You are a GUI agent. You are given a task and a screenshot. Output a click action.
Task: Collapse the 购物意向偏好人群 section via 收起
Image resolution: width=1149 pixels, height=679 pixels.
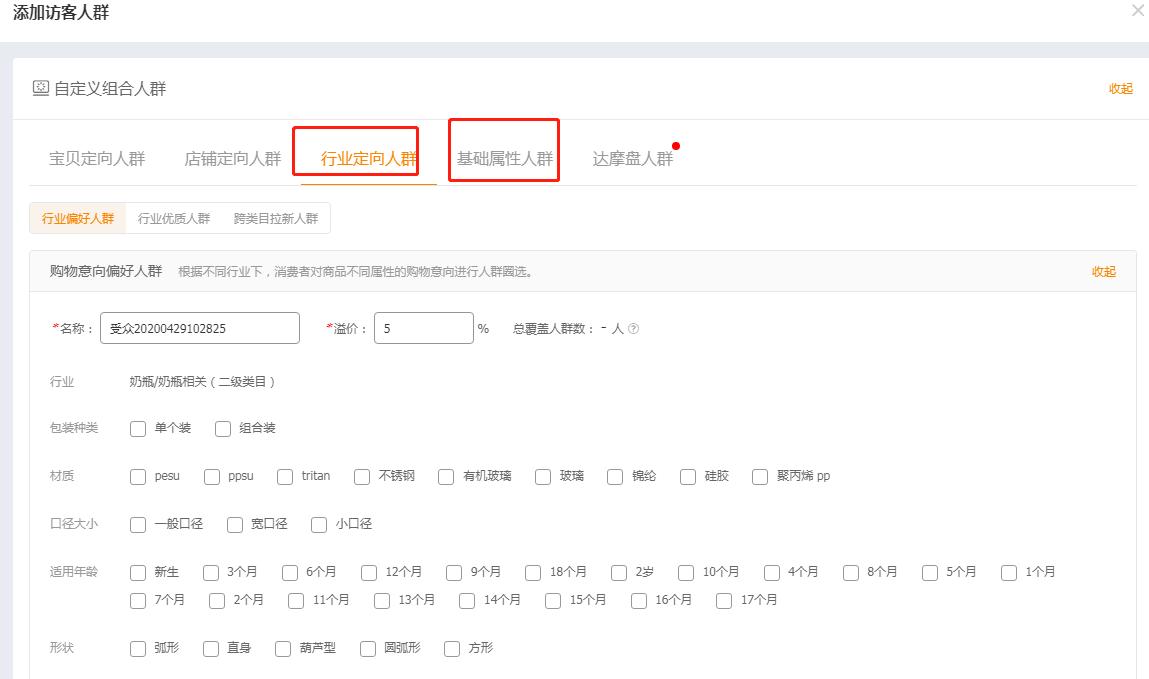pyautogui.click(x=1102, y=270)
